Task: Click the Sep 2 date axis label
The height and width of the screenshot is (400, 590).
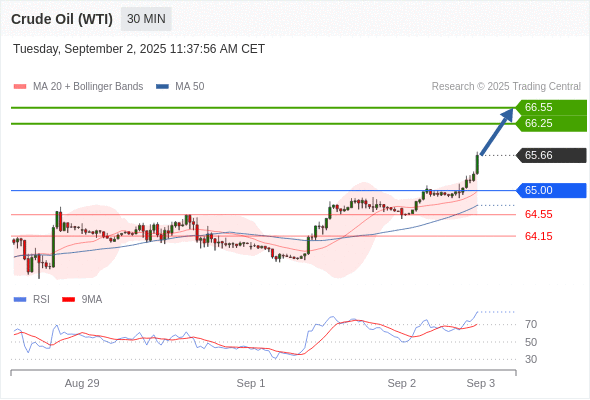Action: 401,383
